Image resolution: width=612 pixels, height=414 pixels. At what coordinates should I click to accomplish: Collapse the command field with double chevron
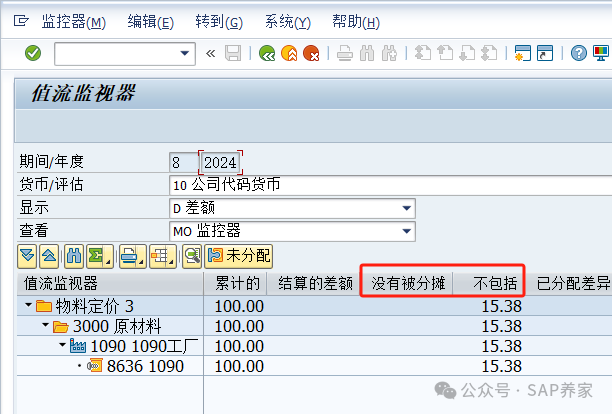[x=210, y=53]
